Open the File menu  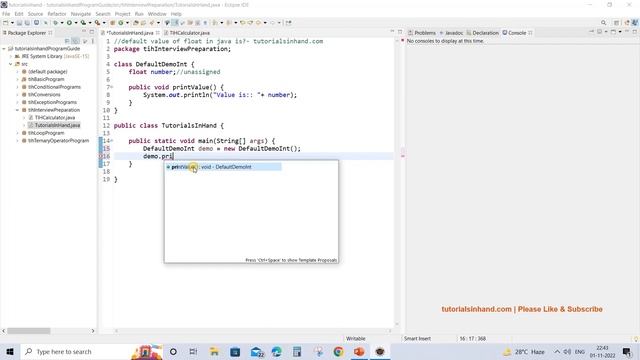coord(6,14)
